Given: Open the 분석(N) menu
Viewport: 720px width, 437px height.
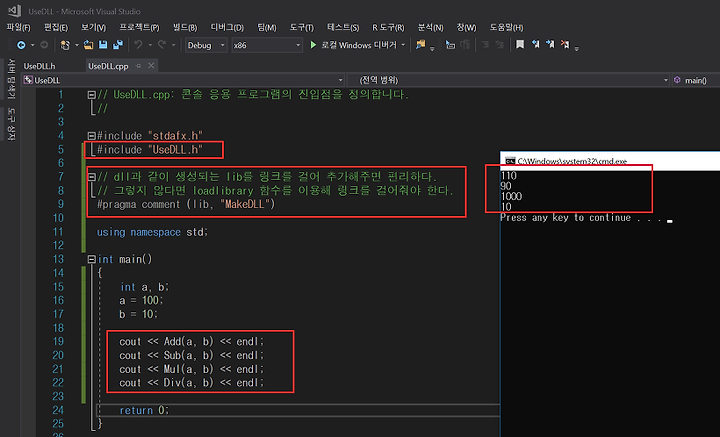Looking at the screenshot, I should [x=430, y=28].
